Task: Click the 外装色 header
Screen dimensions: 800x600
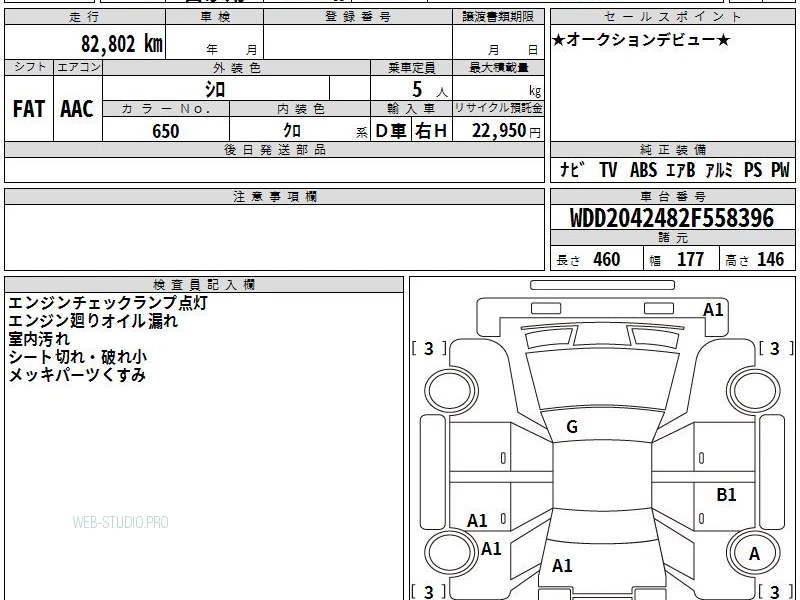Action: [237, 67]
